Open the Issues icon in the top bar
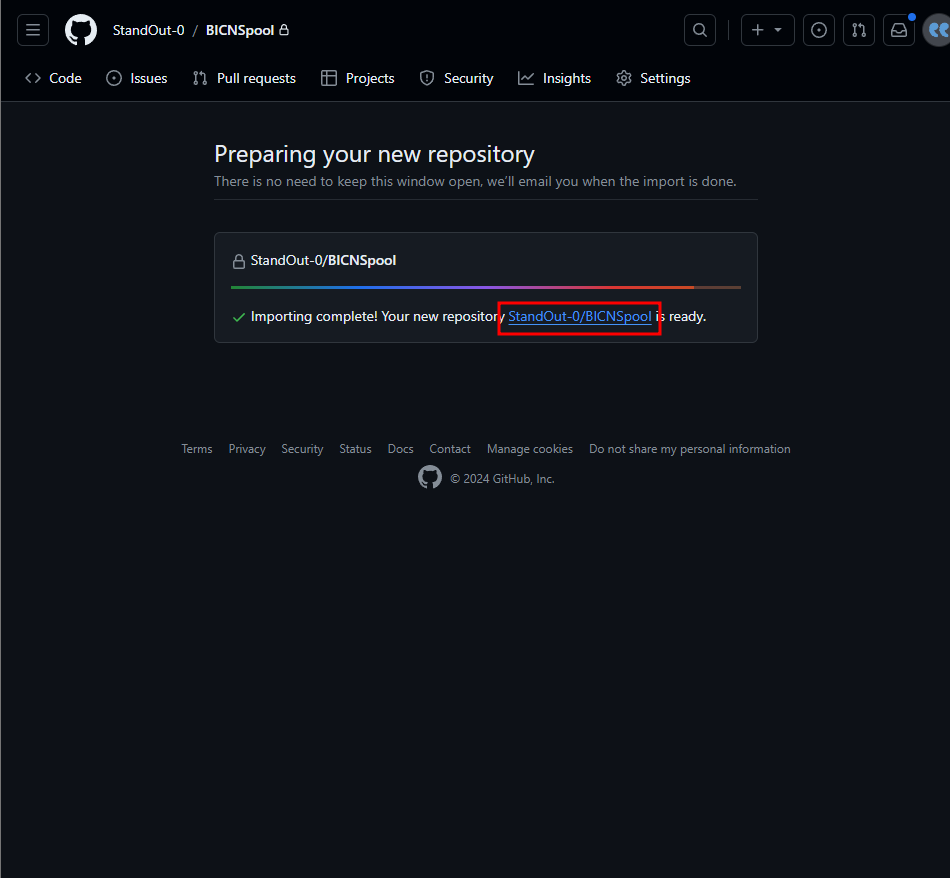The height and width of the screenshot is (878, 950). point(819,30)
